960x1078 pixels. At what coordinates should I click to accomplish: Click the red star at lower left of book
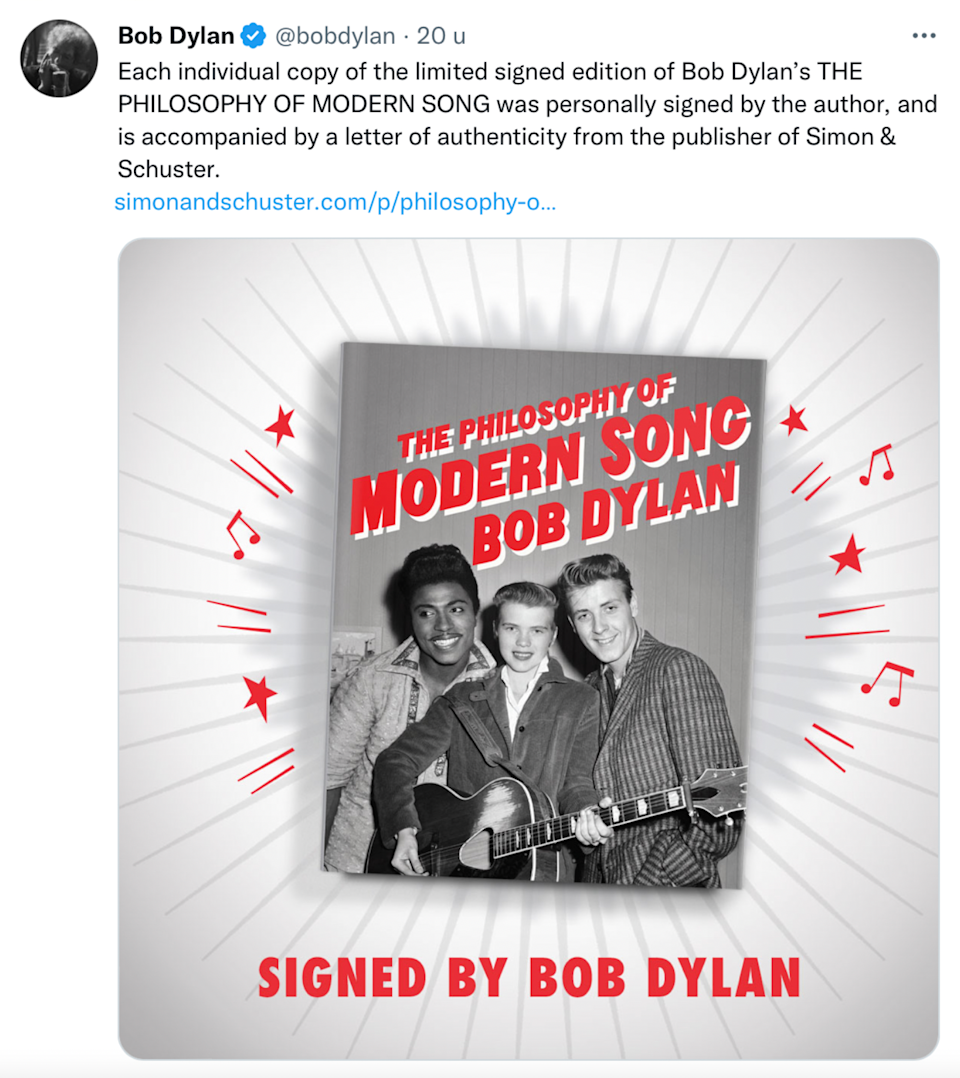(x=260, y=695)
